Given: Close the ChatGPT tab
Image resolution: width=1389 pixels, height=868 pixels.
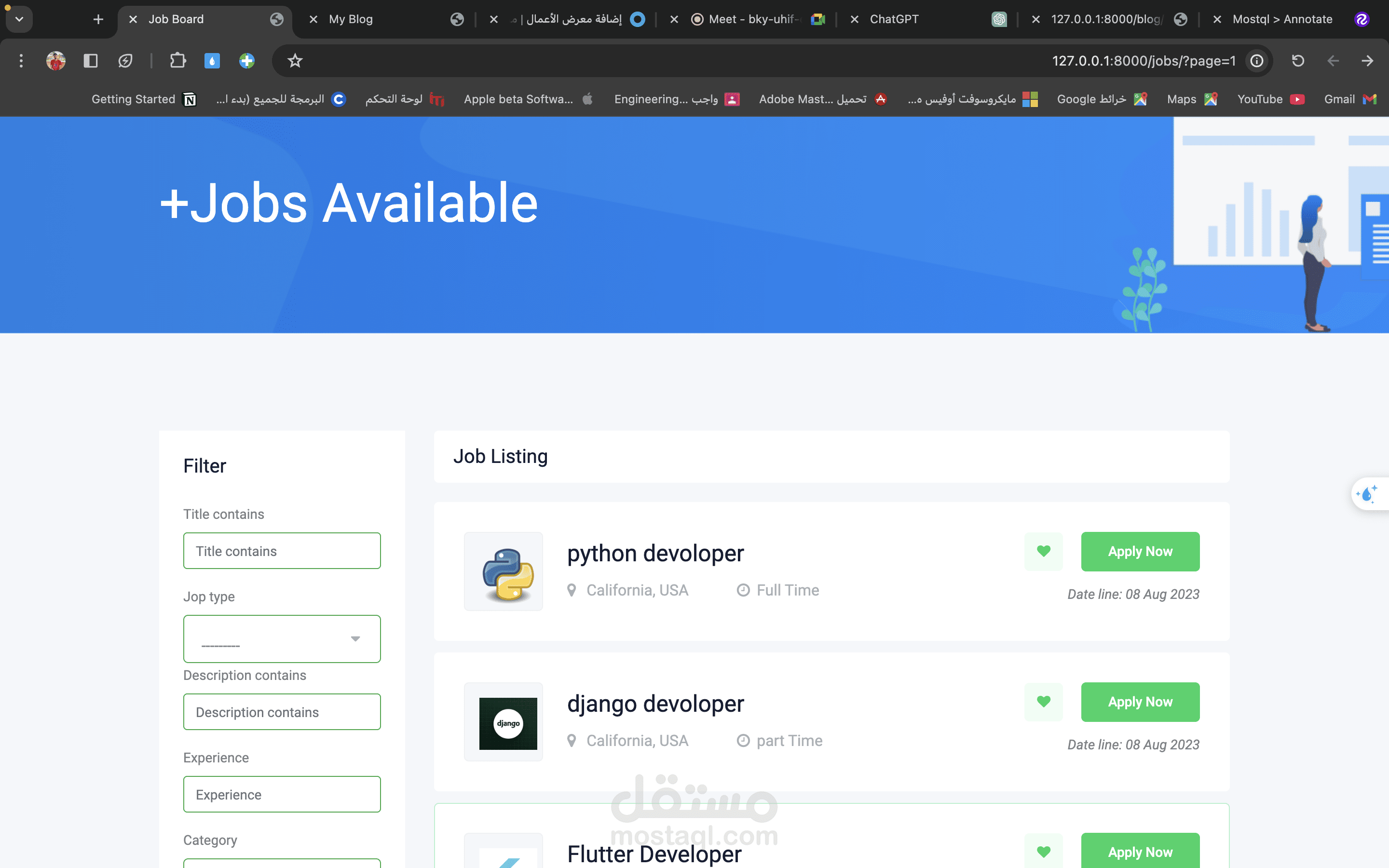Looking at the screenshot, I should [x=855, y=19].
